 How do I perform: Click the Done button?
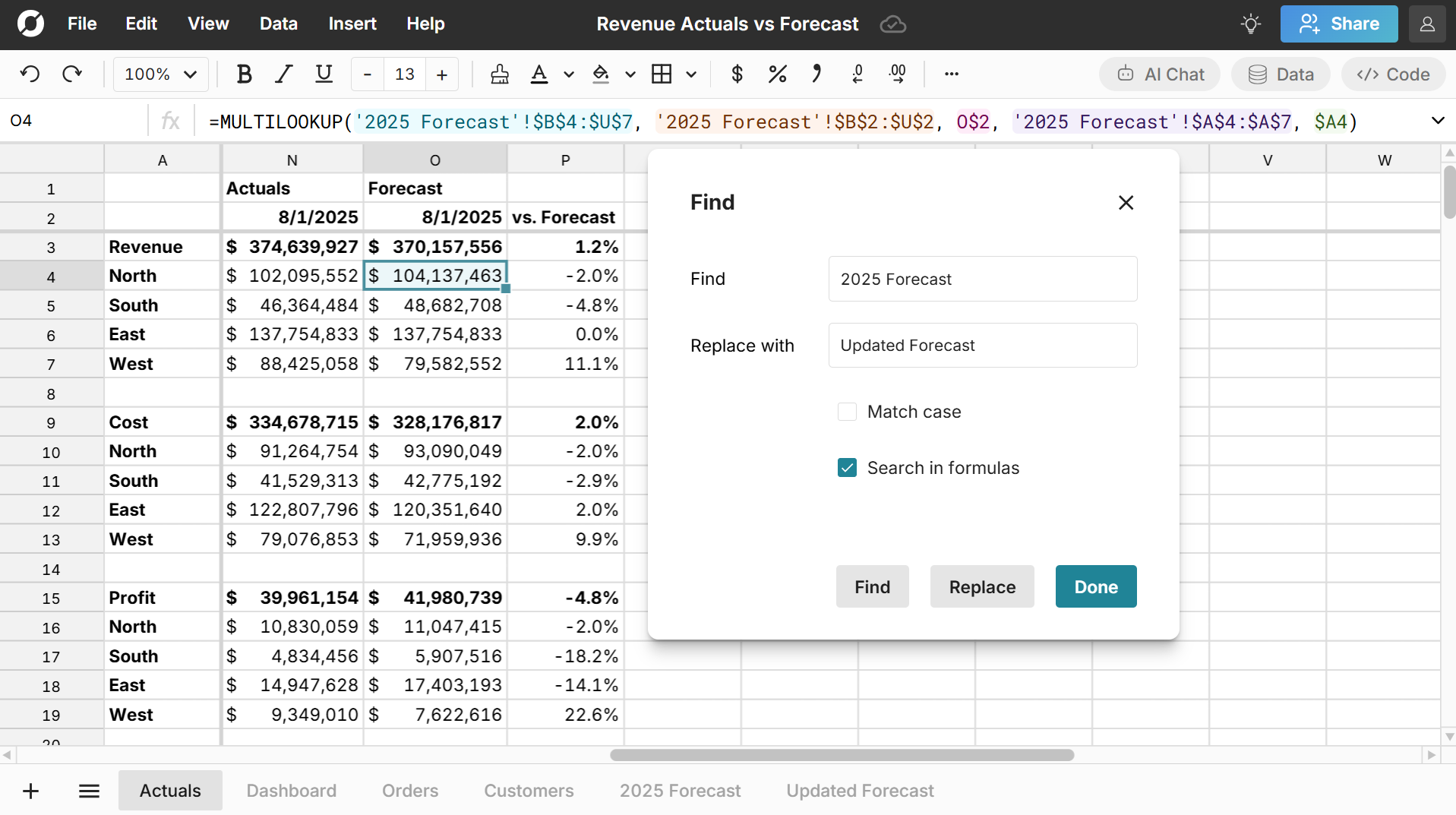pos(1096,586)
